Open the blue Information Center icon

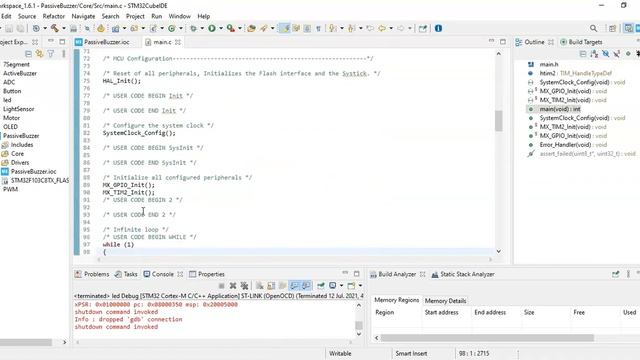click(x=438, y=28)
